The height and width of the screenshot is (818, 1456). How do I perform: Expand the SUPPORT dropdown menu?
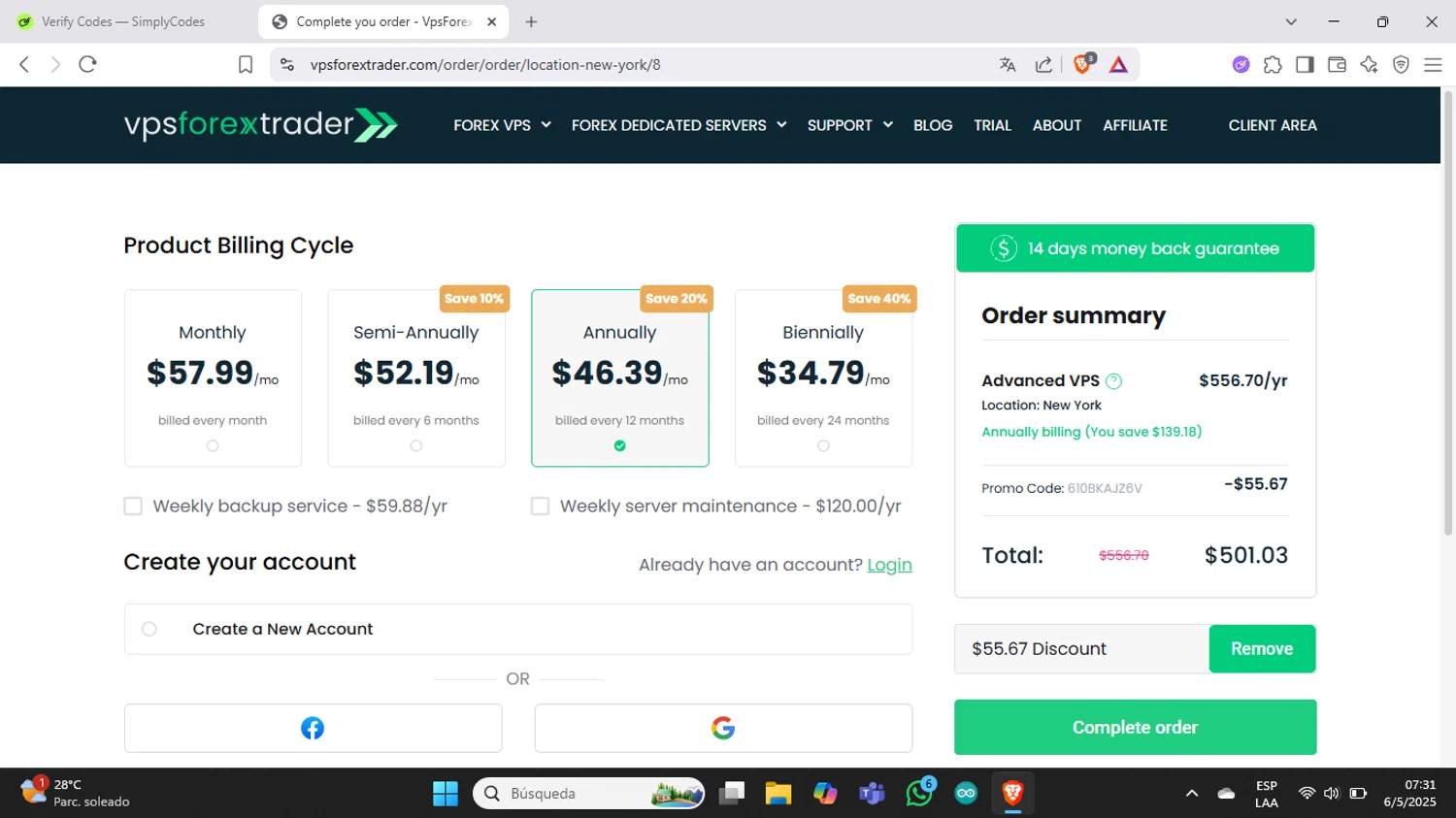pyautogui.click(x=849, y=125)
